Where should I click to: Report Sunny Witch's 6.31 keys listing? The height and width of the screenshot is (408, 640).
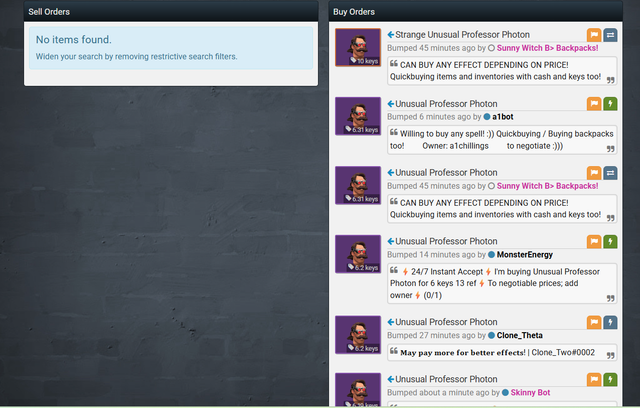click(594, 173)
